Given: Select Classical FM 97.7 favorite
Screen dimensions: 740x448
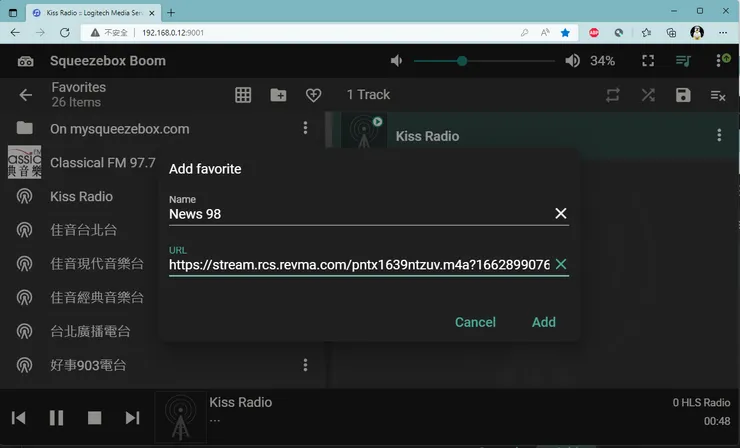Looking at the screenshot, I should (102, 163).
